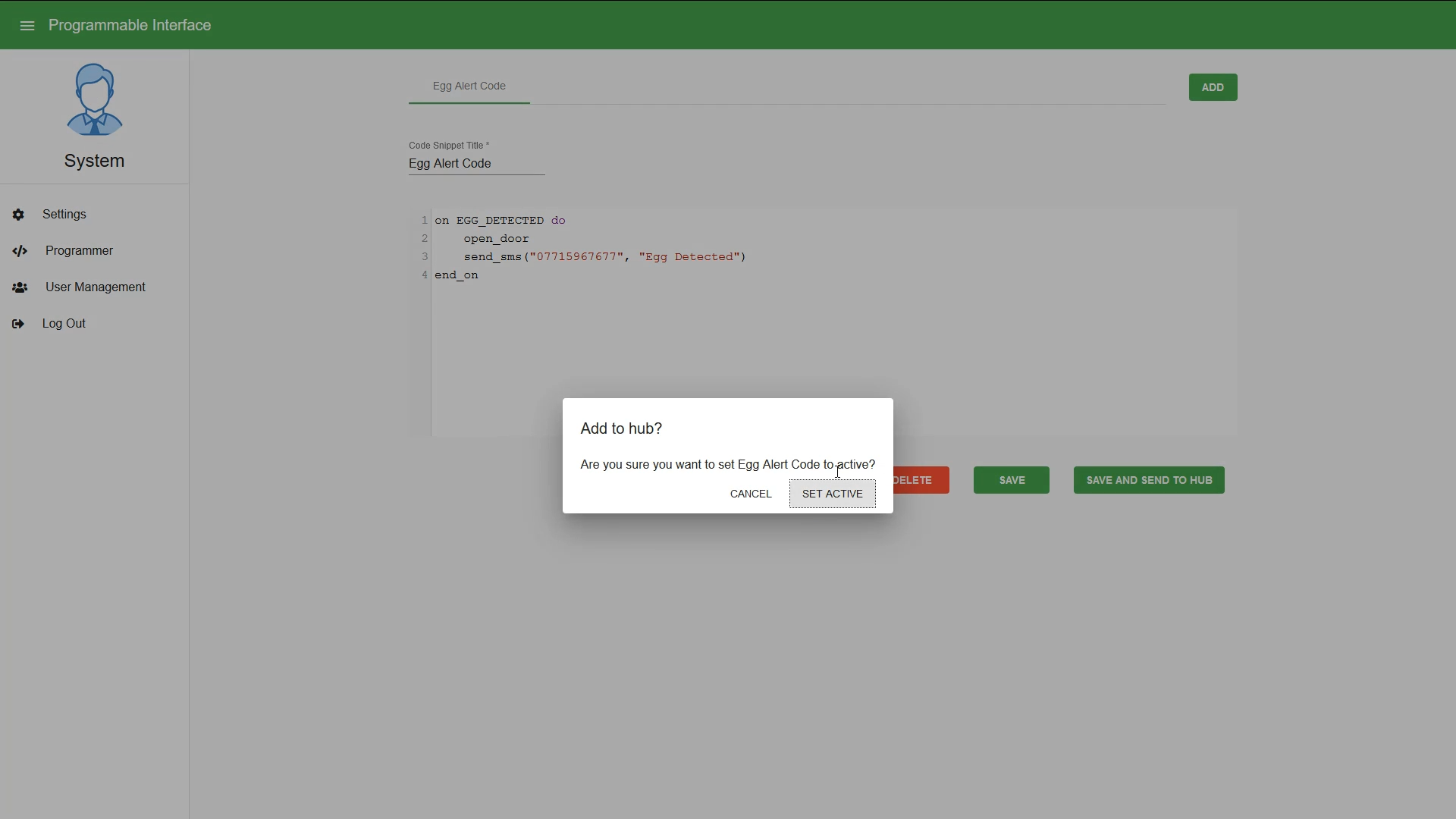Click the User Management people icon
1456x819 pixels.
click(x=20, y=287)
